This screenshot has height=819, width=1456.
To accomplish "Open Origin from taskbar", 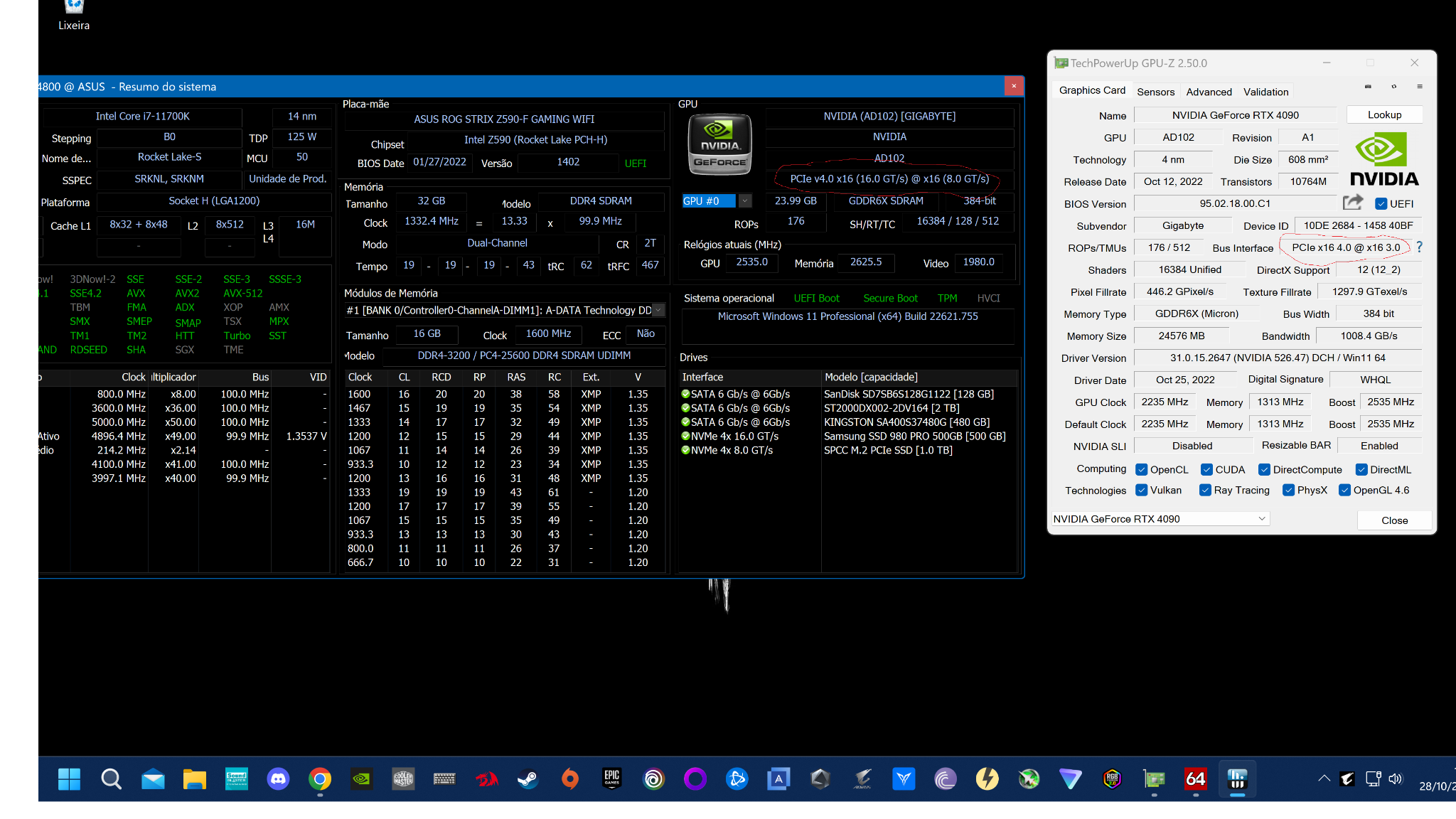I will click(570, 779).
